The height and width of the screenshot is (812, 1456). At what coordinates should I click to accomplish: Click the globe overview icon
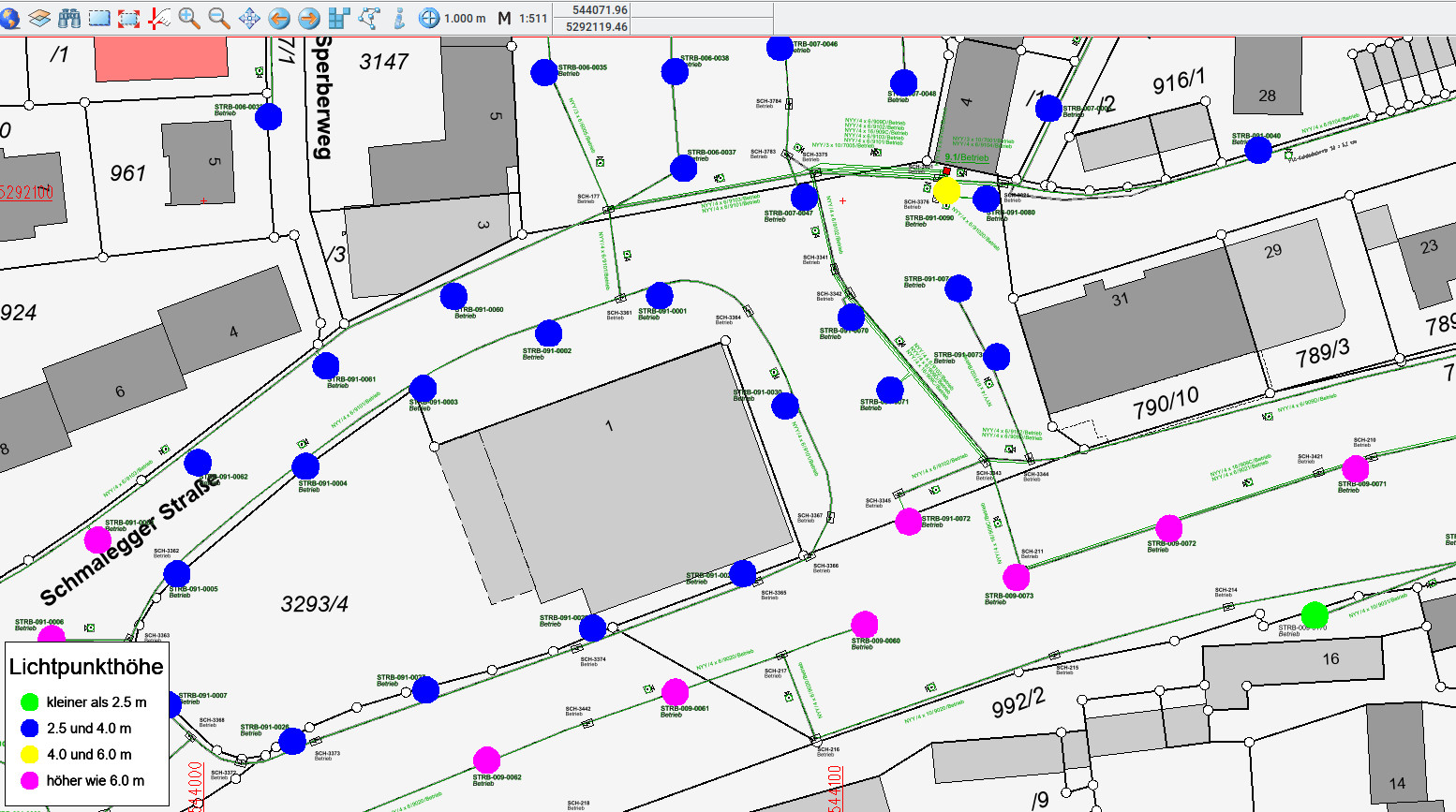[x=10, y=18]
